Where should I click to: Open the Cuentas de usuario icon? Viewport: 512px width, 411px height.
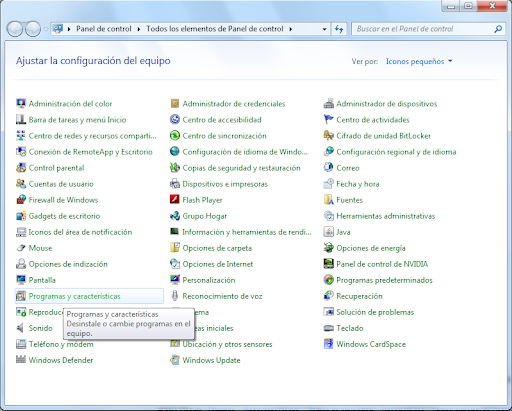click(x=21, y=184)
